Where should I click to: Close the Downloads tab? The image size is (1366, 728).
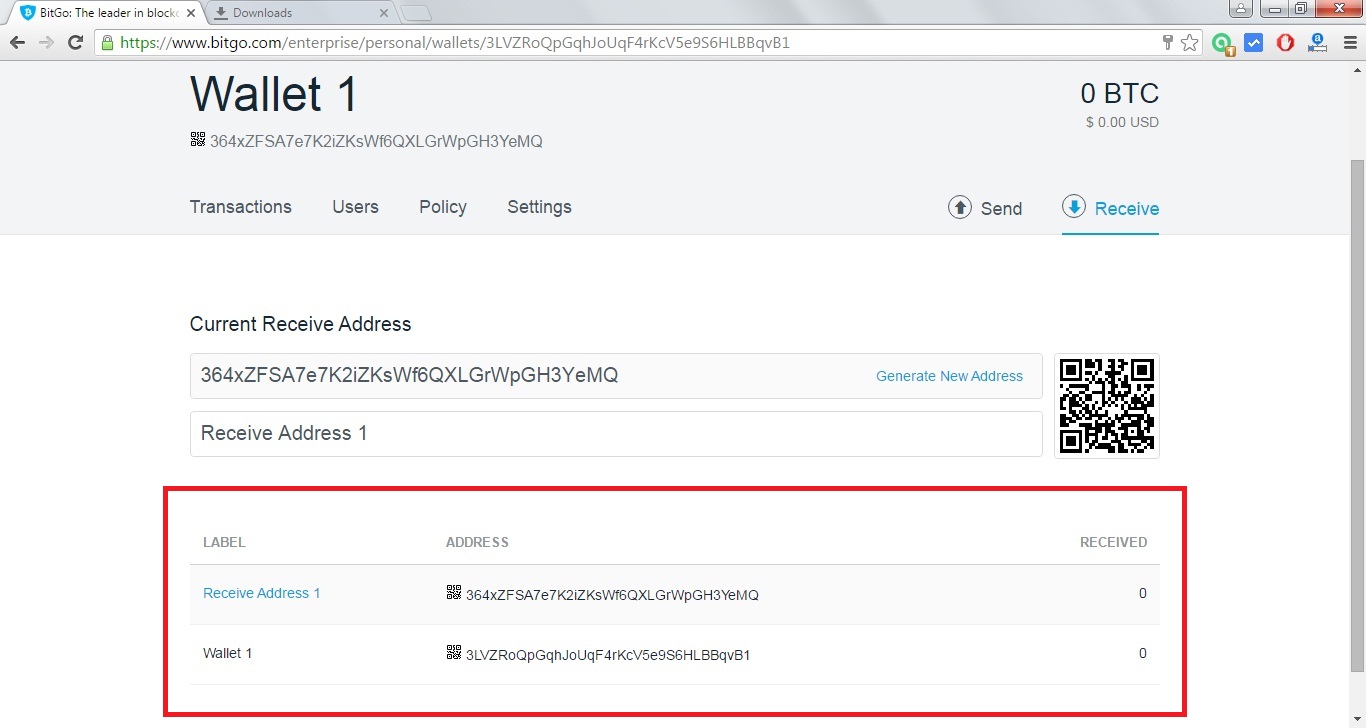(x=384, y=13)
